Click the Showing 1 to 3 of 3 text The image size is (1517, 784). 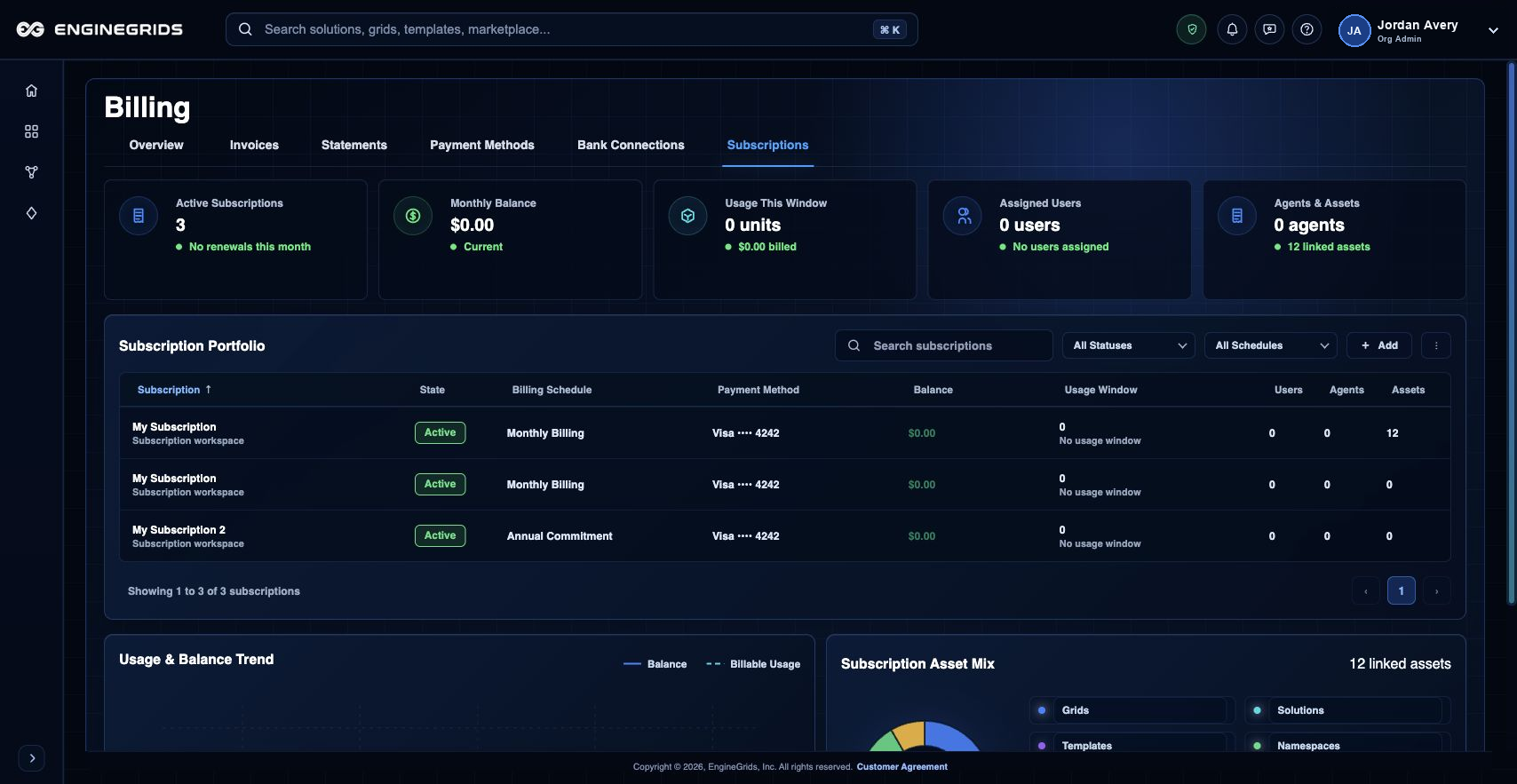tap(214, 591)
